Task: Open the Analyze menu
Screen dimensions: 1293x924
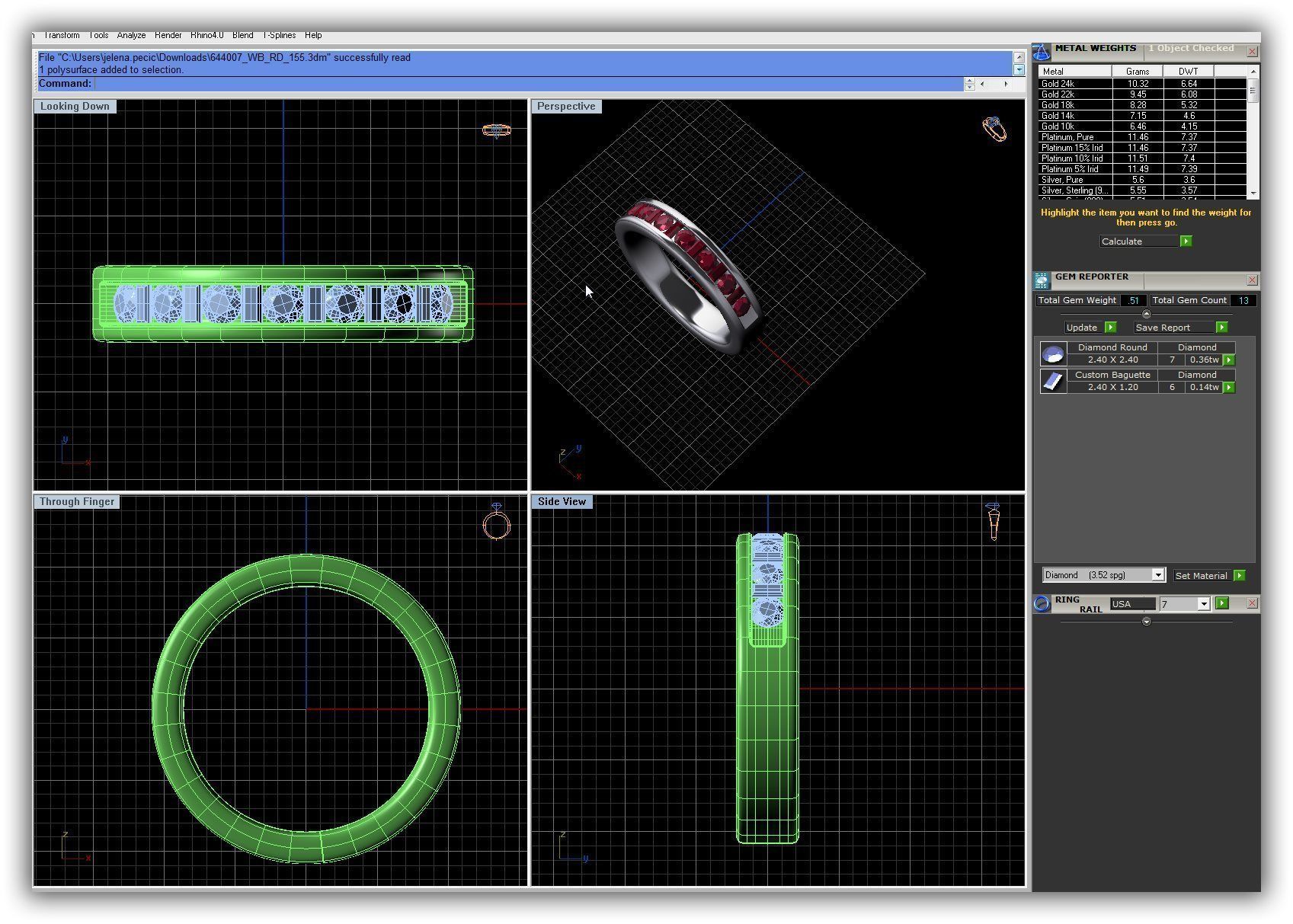Action: point(131,35)
